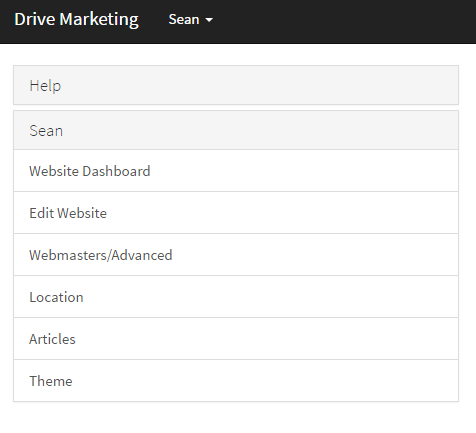Viewport: 476px width, 433px height.
Task: Collapse the Sean panel heading
Action: point(236,130)
